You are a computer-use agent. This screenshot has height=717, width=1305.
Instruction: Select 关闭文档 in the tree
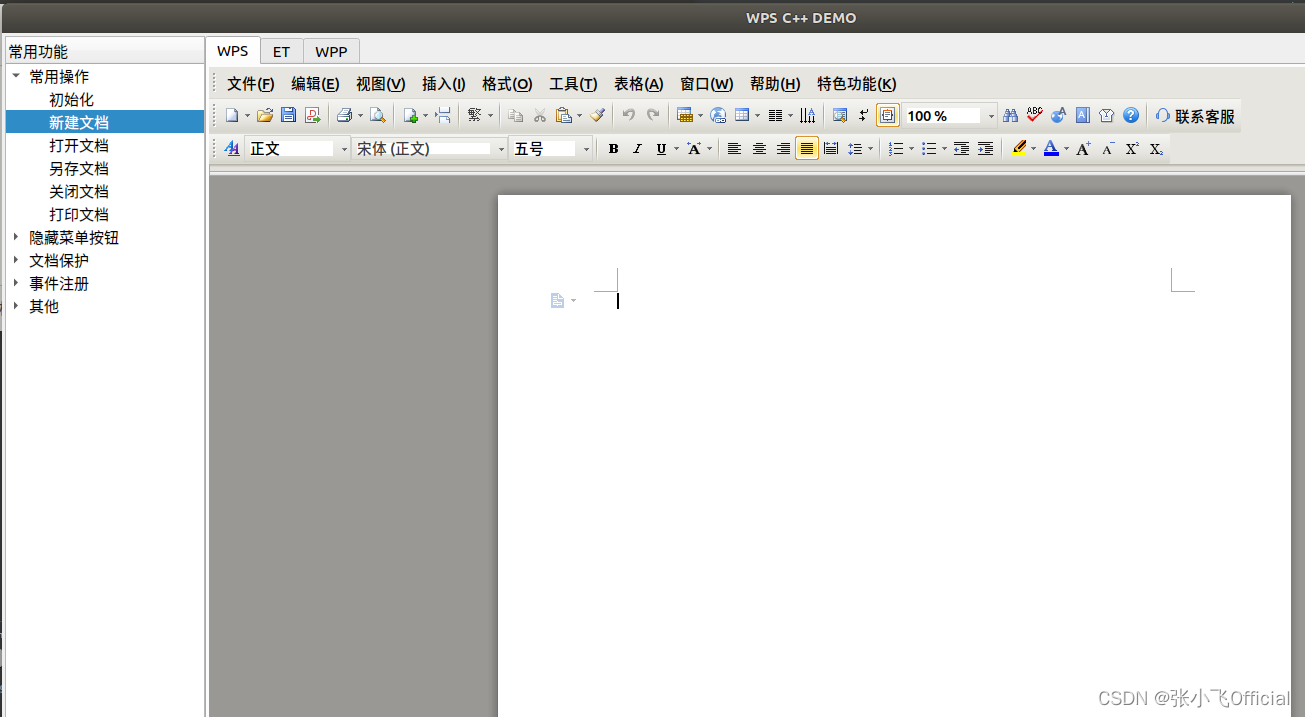click(79, 191)
